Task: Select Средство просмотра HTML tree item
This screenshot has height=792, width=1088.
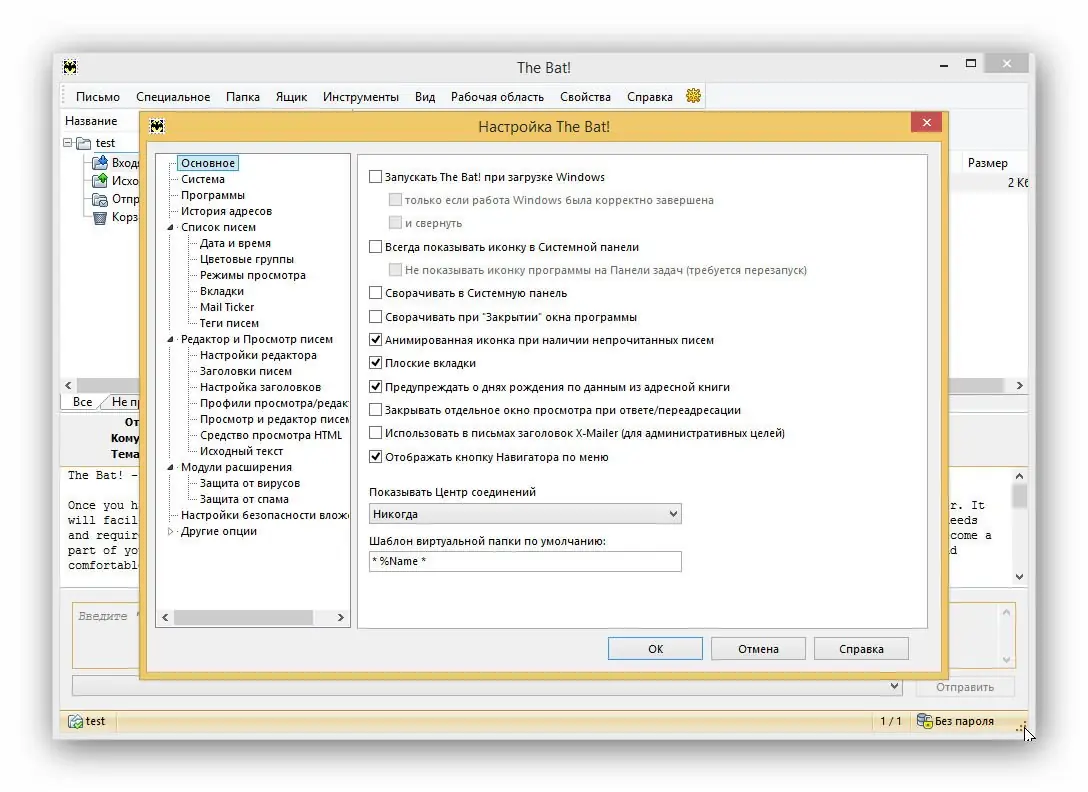Action: 271,435
